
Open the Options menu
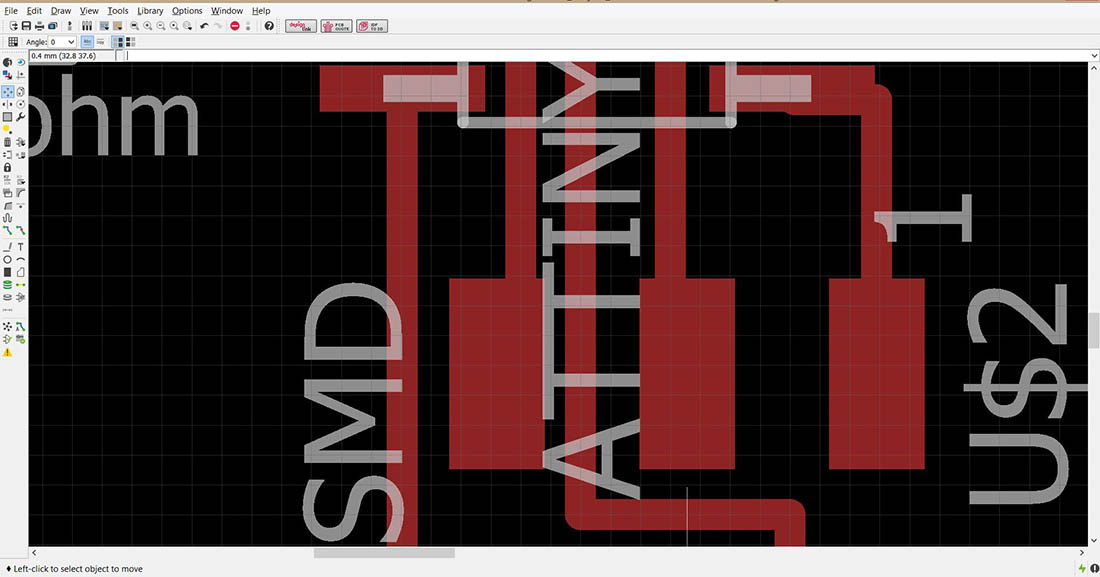pos(187,11)
